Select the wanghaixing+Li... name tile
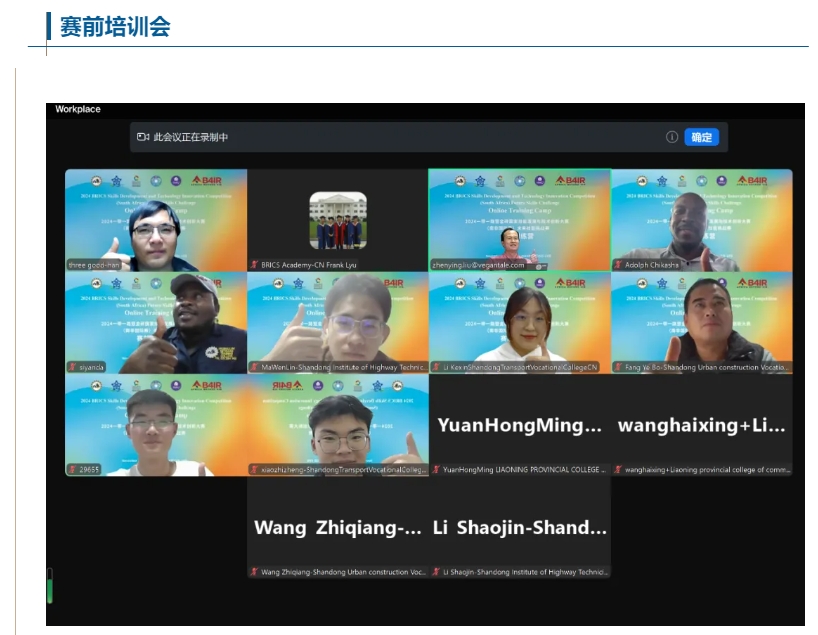Viewport: 818px width, 635px height. coord(701,425)
